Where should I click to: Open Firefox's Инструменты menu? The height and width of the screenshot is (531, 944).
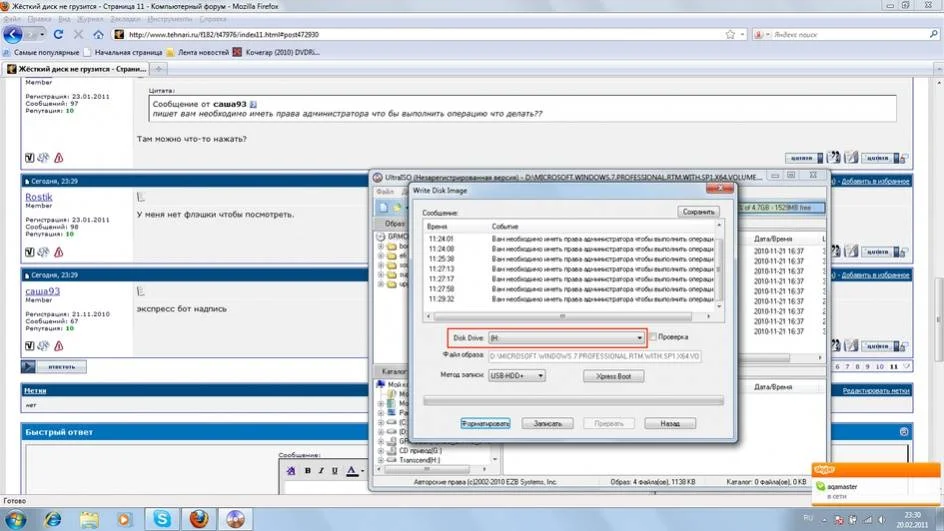click(169, 19)
